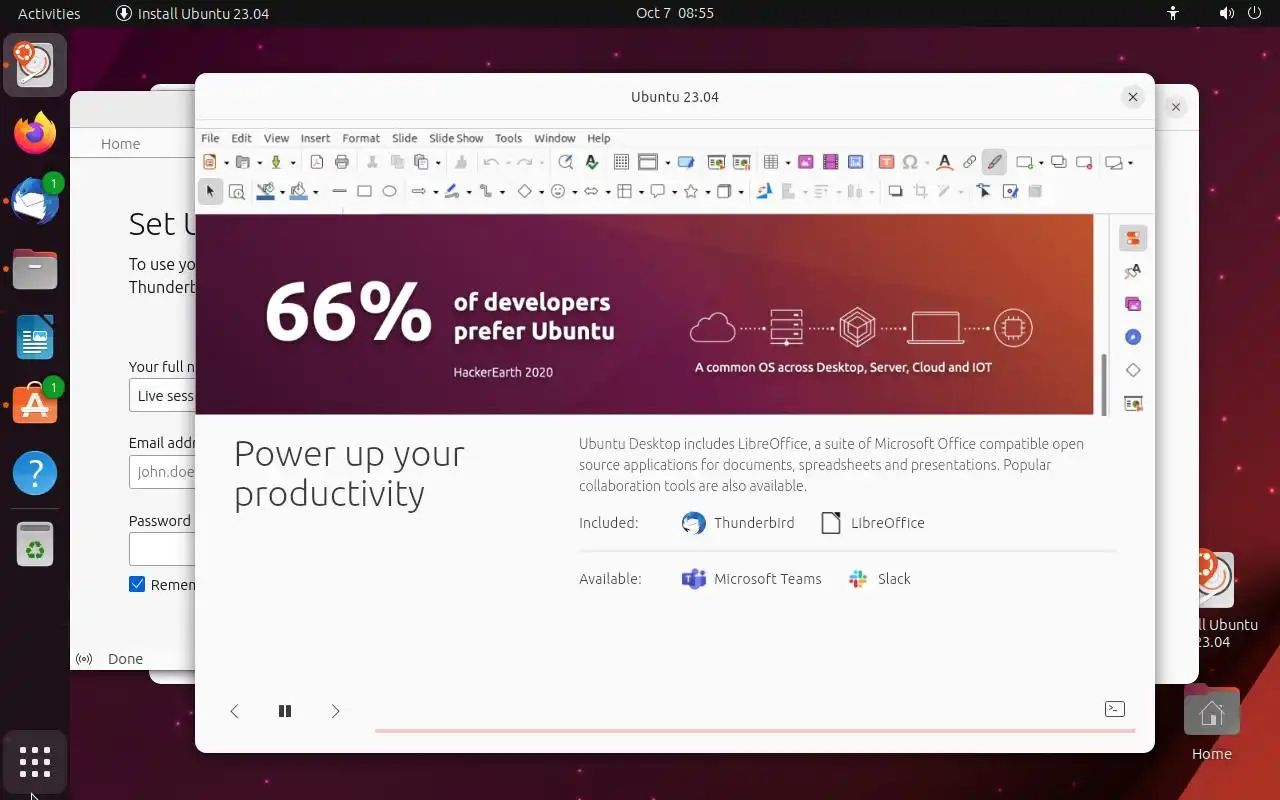Open the App Center dock icon

(x=35, y=405)
